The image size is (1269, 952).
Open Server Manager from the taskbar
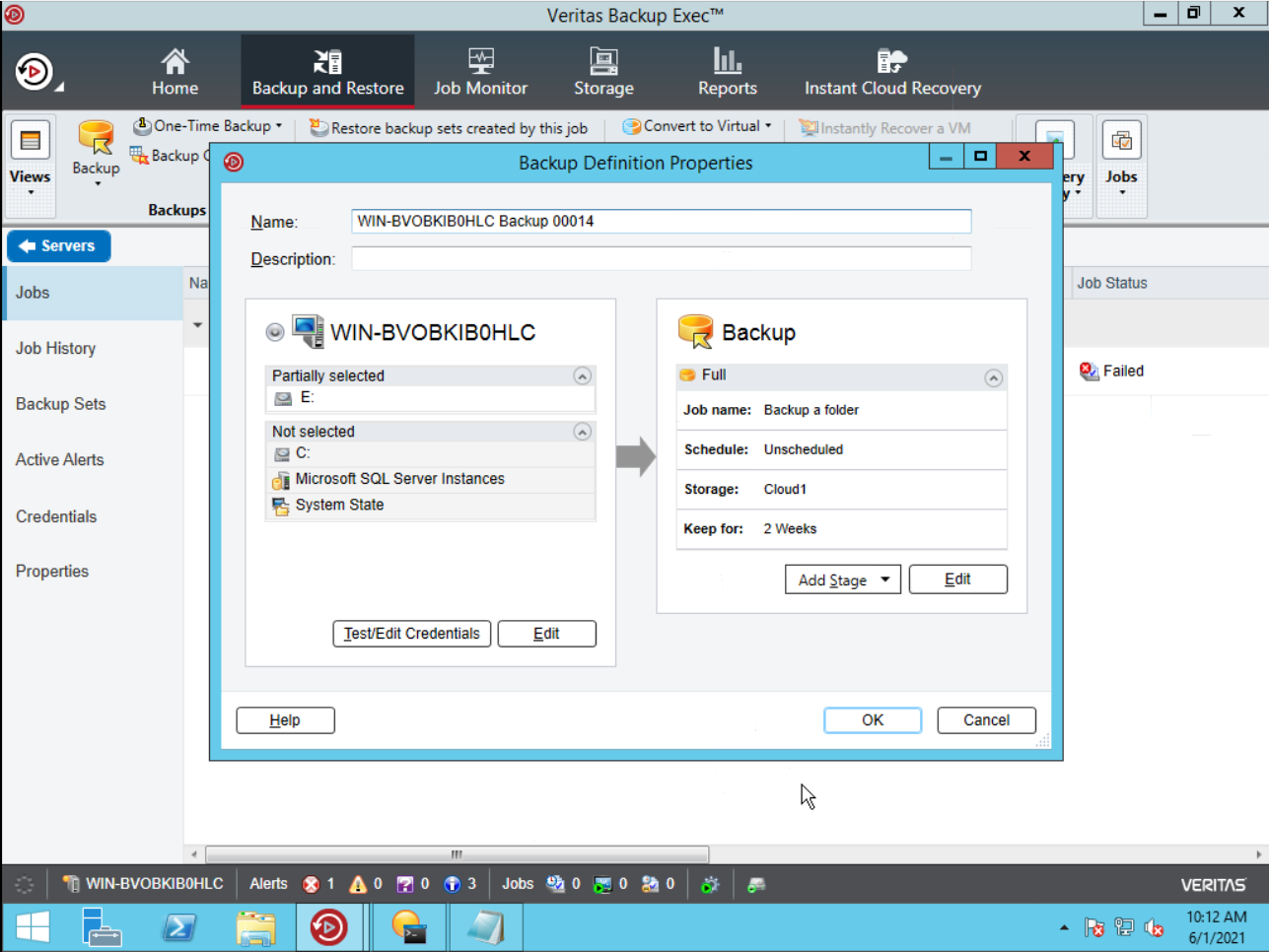[102, 927]
